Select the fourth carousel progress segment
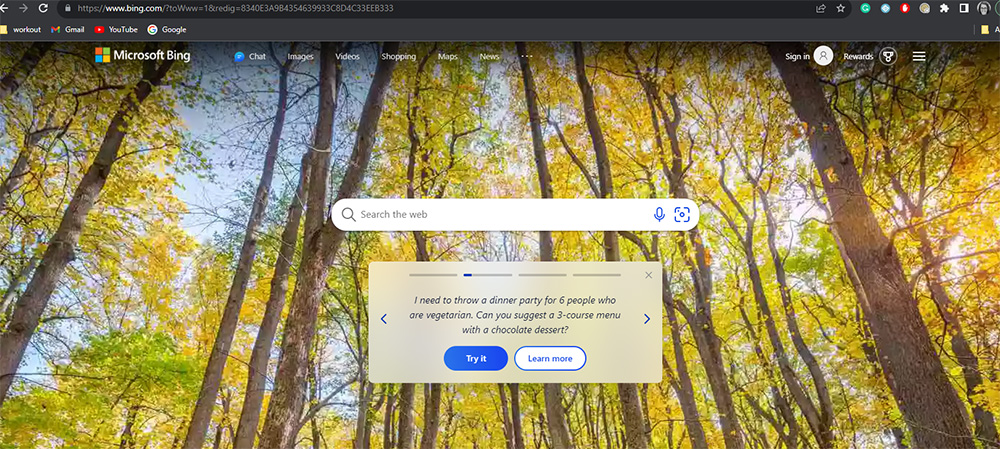 coord(597,275)
